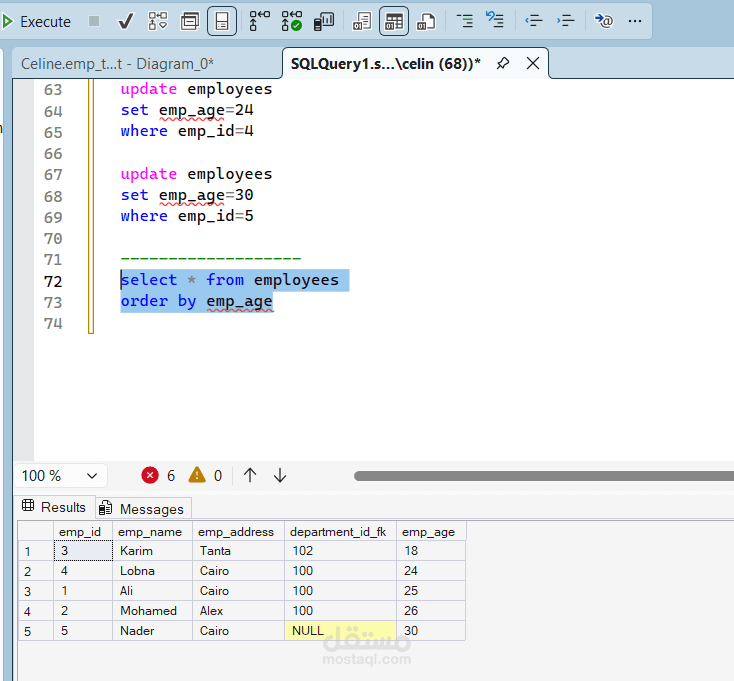
Task: Close the SQLQuery1 tab
Action: point(533,64)
